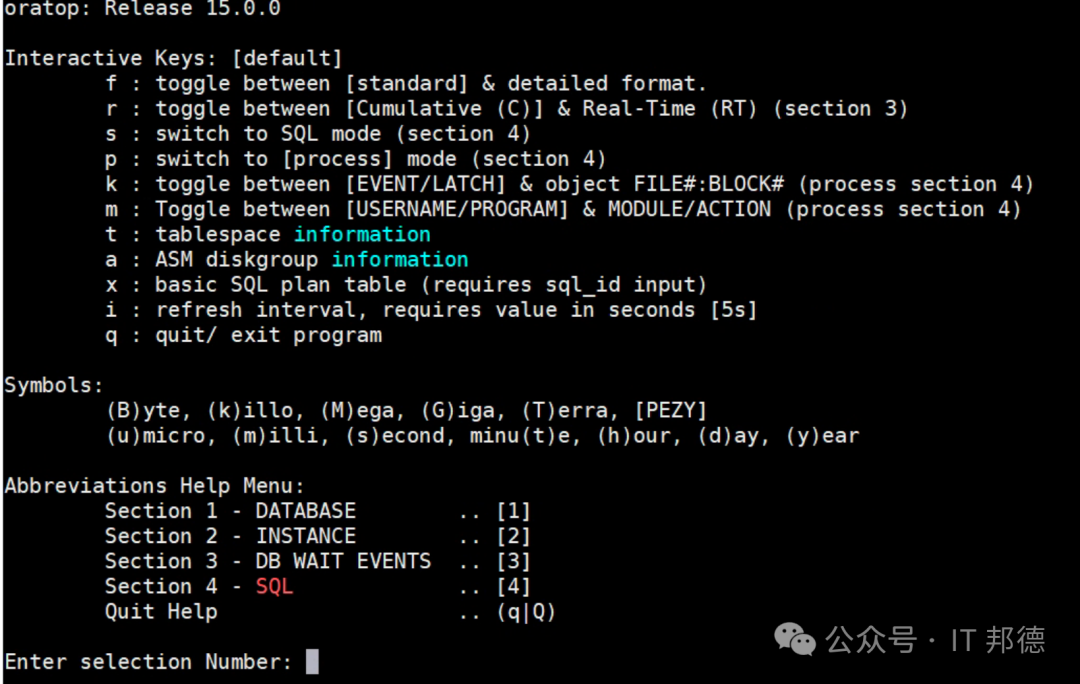The width and height of the screenshot is (1080, 684).
Task: Click the WeChat logo in the watermark
Action: pyautogui.click(x=794, y=639)
